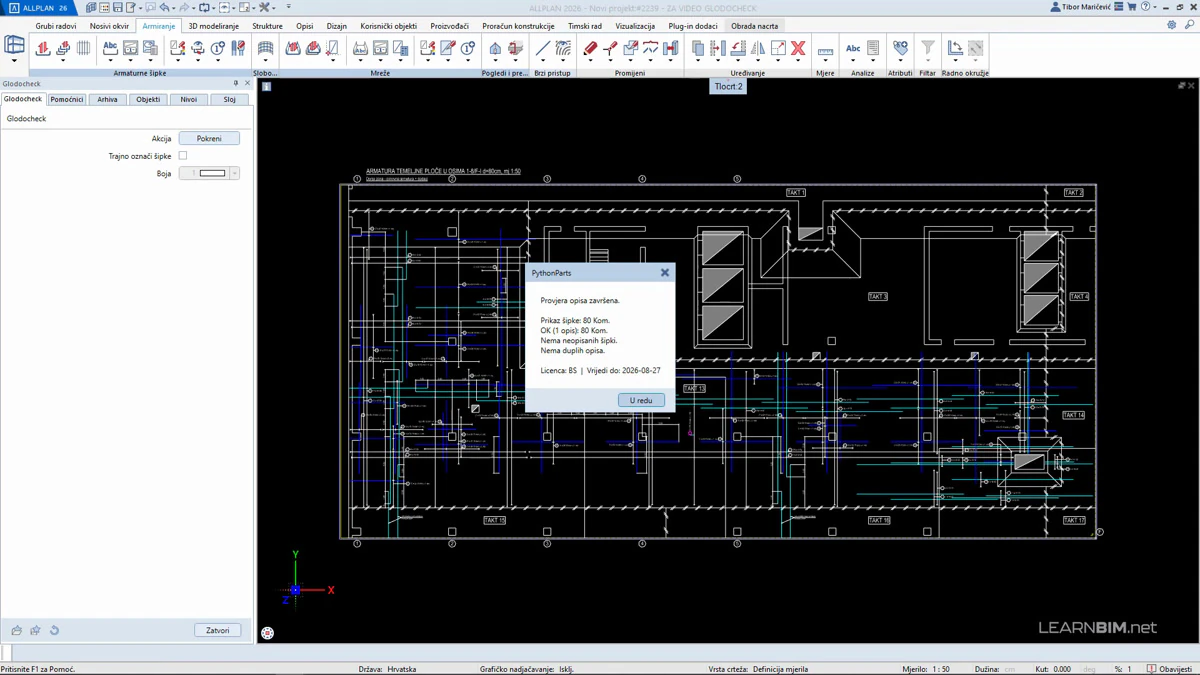This screenshot has height=675, width=1200.
Task: Click the Kut 0.000 angle field
Action: pyautogui.click(x=1061, y=669)
